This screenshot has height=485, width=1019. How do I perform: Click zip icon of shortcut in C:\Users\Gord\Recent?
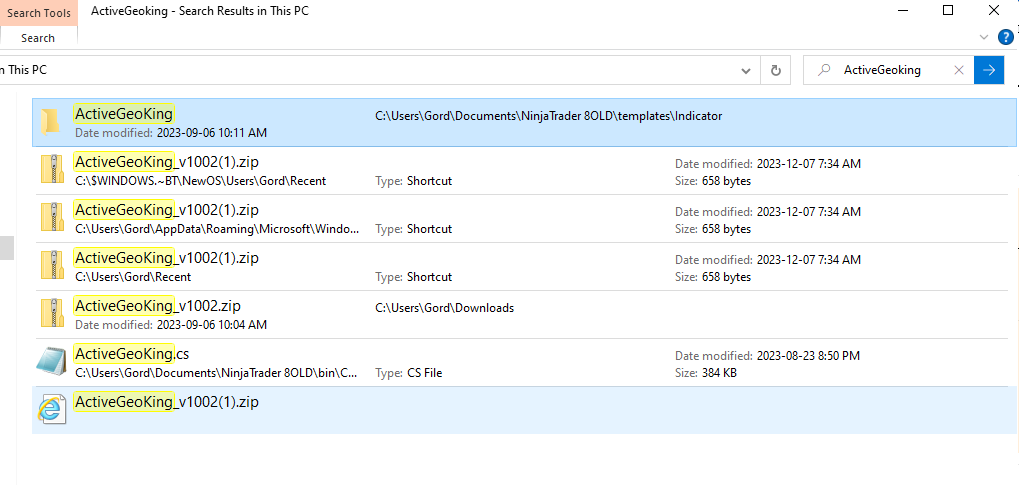(x=52, y=266)
